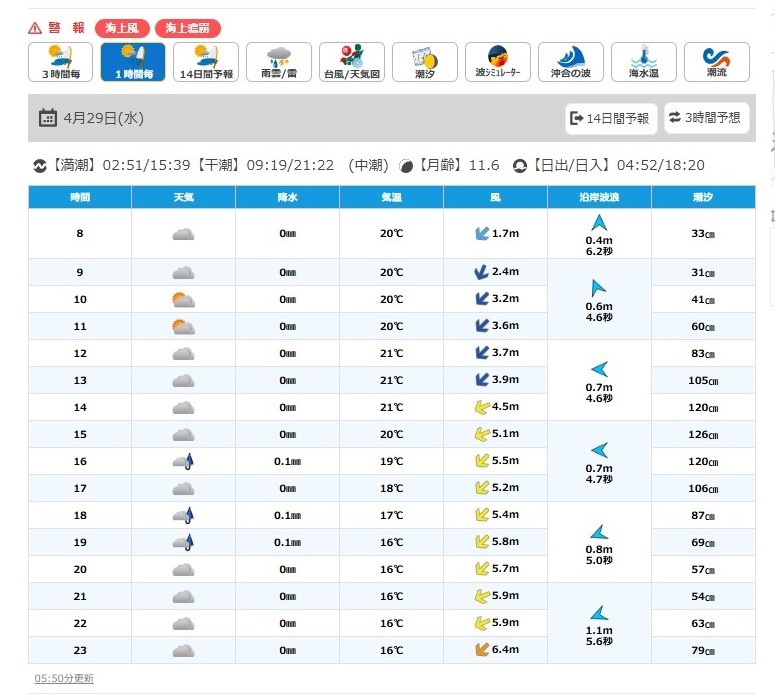Click the 6.4m wind arrow at 23時

pos(481,650)
